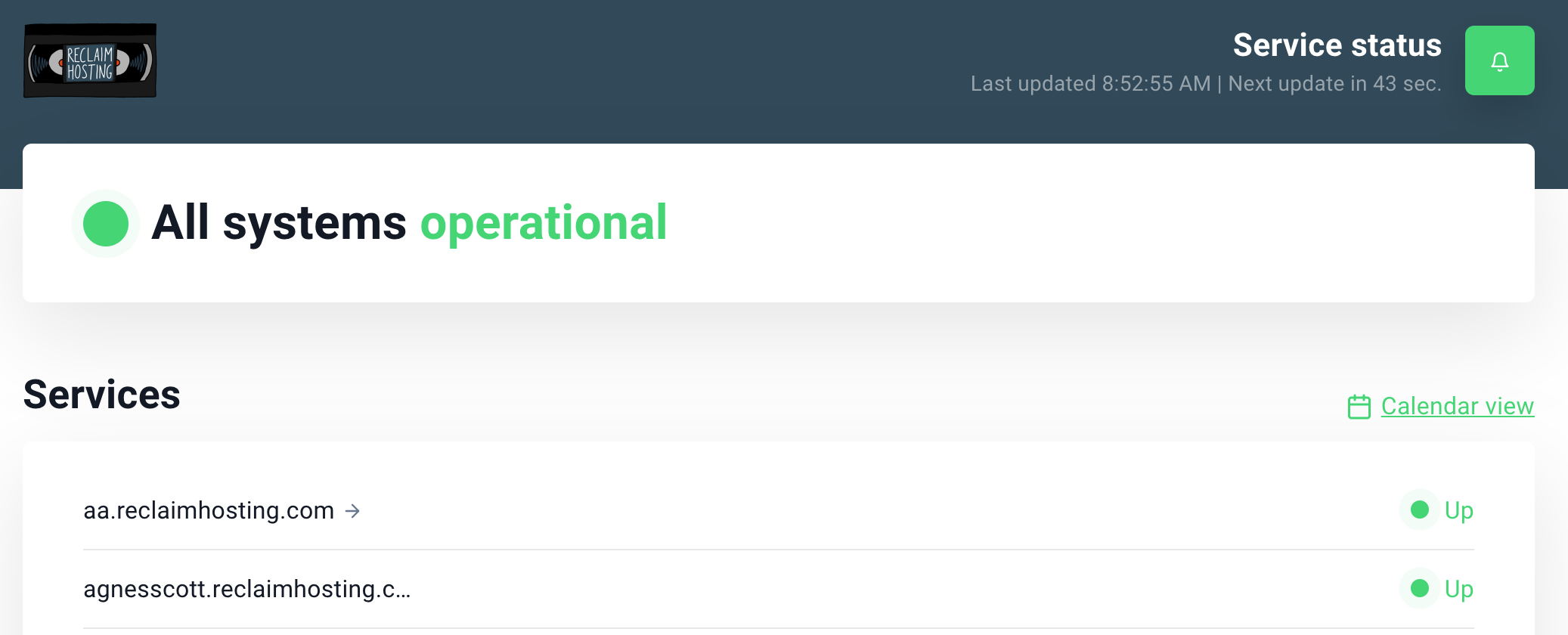Click the Next update in 43 sec. text
The width and height of the screenshot is (1568, 635).
tap(1334, 83)
